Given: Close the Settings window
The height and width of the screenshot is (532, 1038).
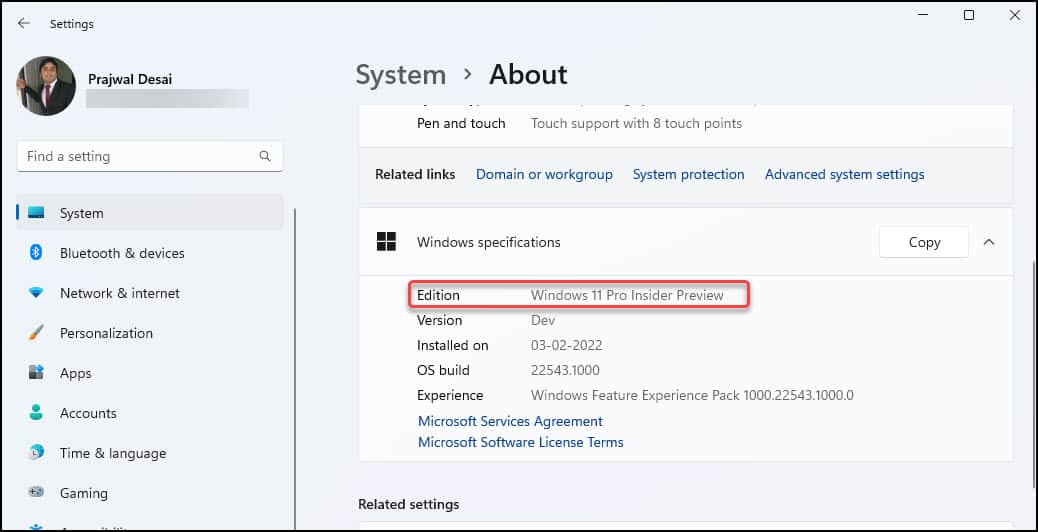Looking at the screenshot, I should pos(1014,15).
